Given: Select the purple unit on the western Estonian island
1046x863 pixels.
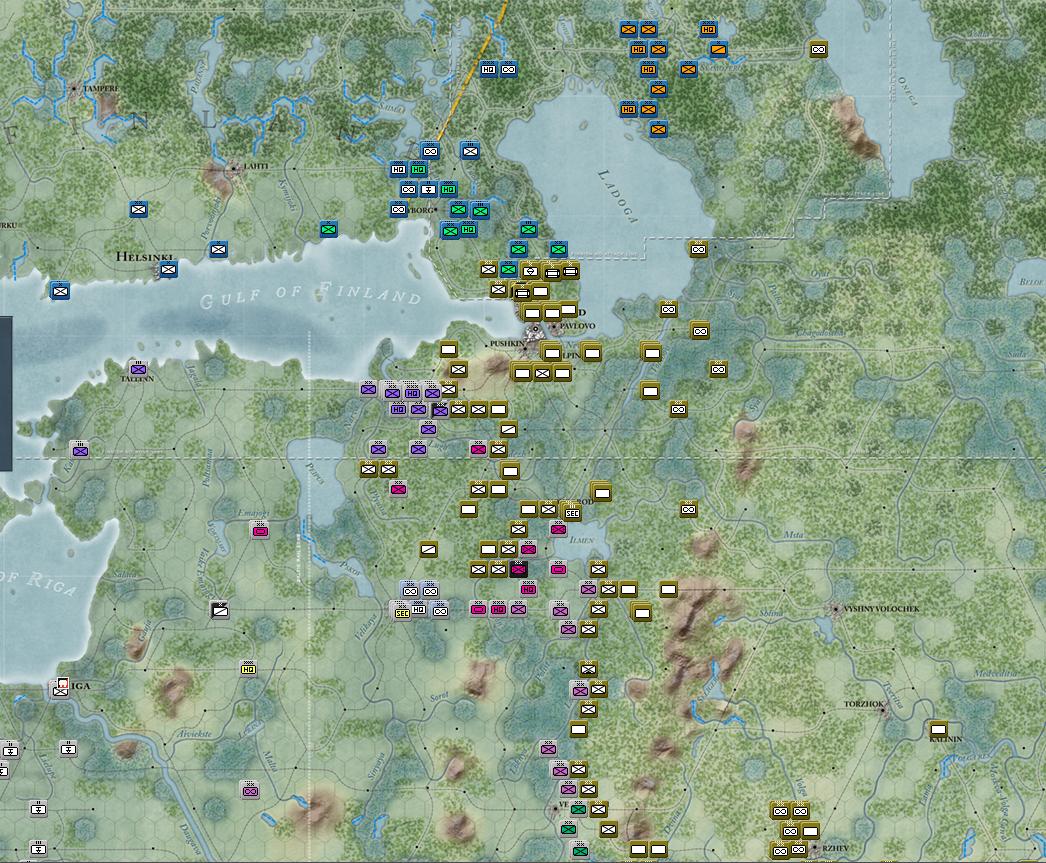Looking at the screenshot, I should pos(80,450).
